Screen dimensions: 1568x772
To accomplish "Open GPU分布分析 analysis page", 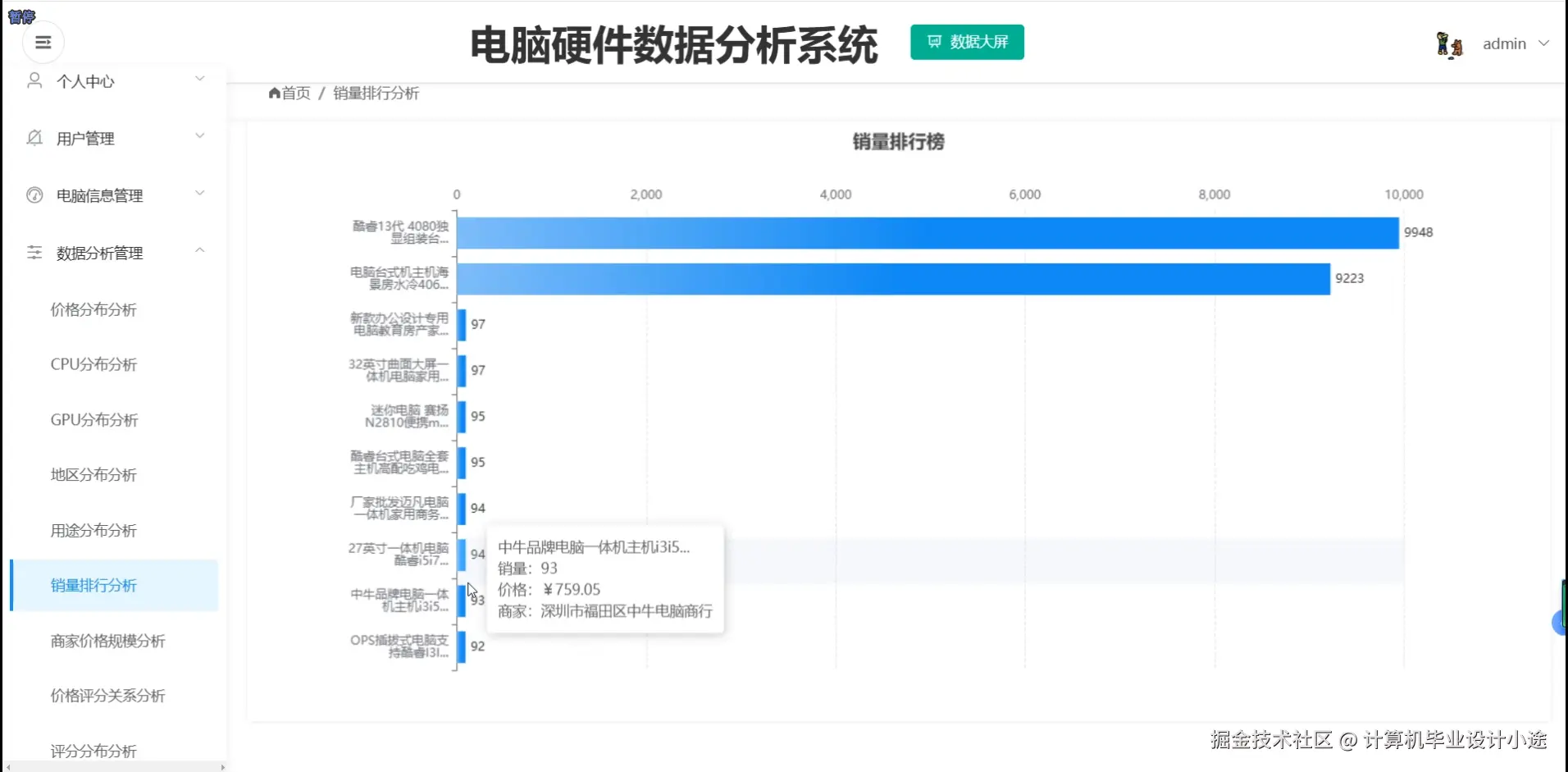I will pyautogui.click(x=93, y=419).
